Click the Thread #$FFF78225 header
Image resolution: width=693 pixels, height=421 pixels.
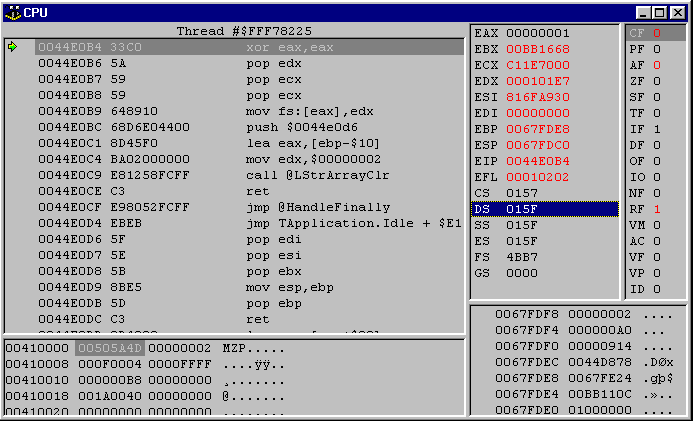point(235,31)
